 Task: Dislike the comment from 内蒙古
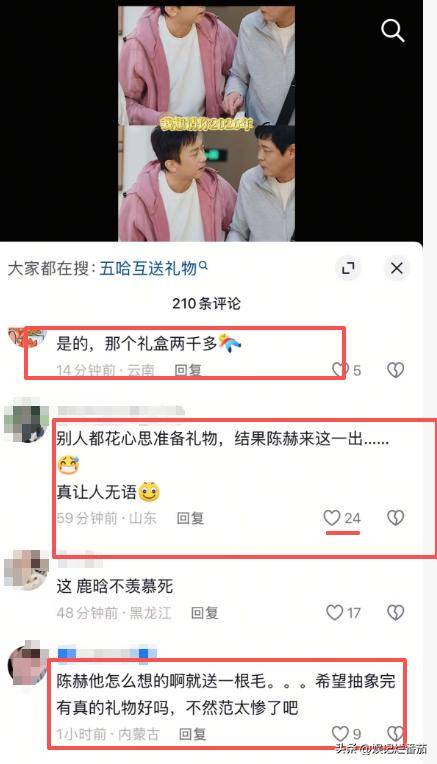click(396, 733)
